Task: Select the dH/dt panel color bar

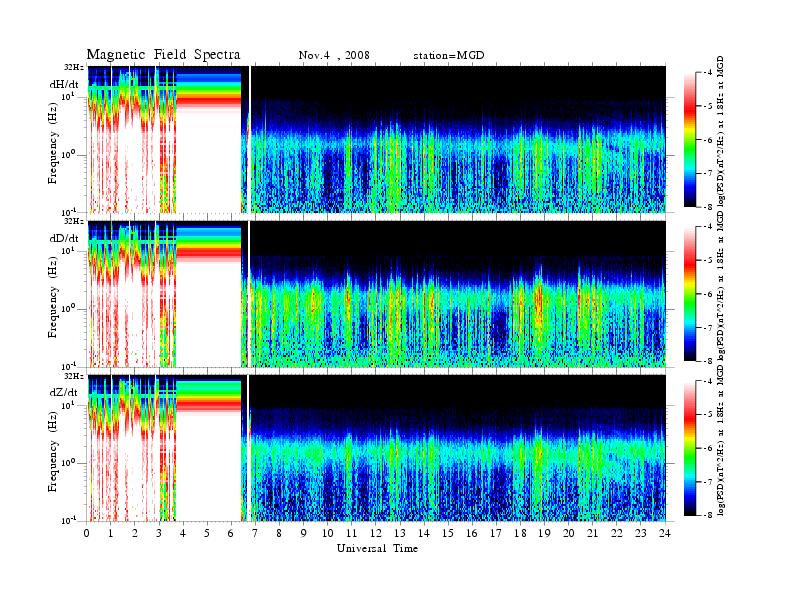Action: [x=690, y=140]
